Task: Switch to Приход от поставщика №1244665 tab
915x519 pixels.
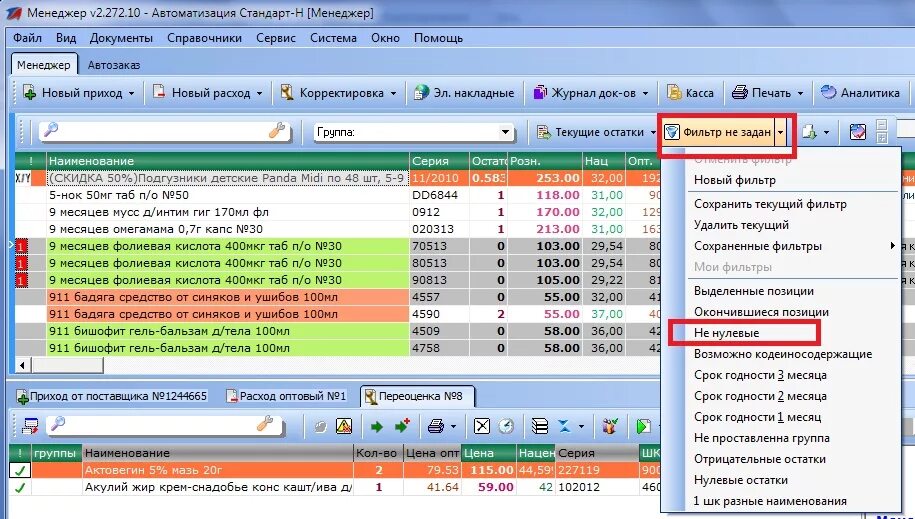Action: click(111, 396)
